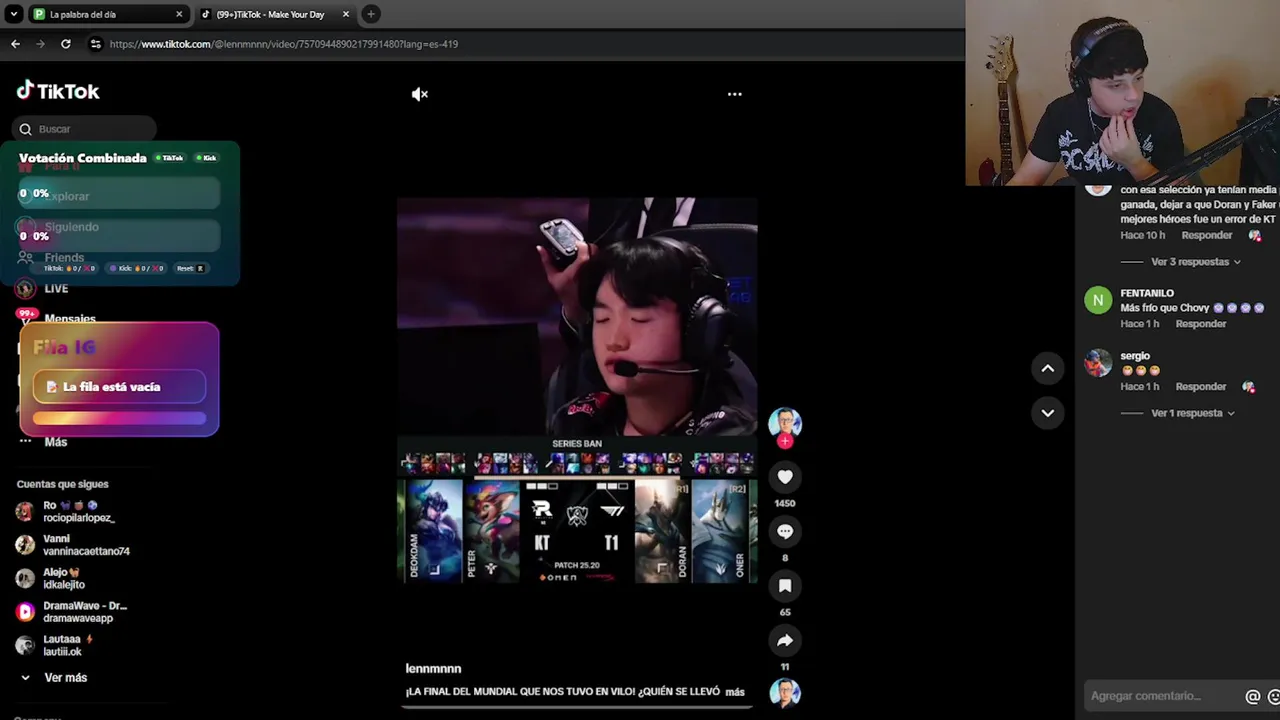Open FENTANILO's green avatar
The image size is (1280, 720).
(x=1098, y=300)
